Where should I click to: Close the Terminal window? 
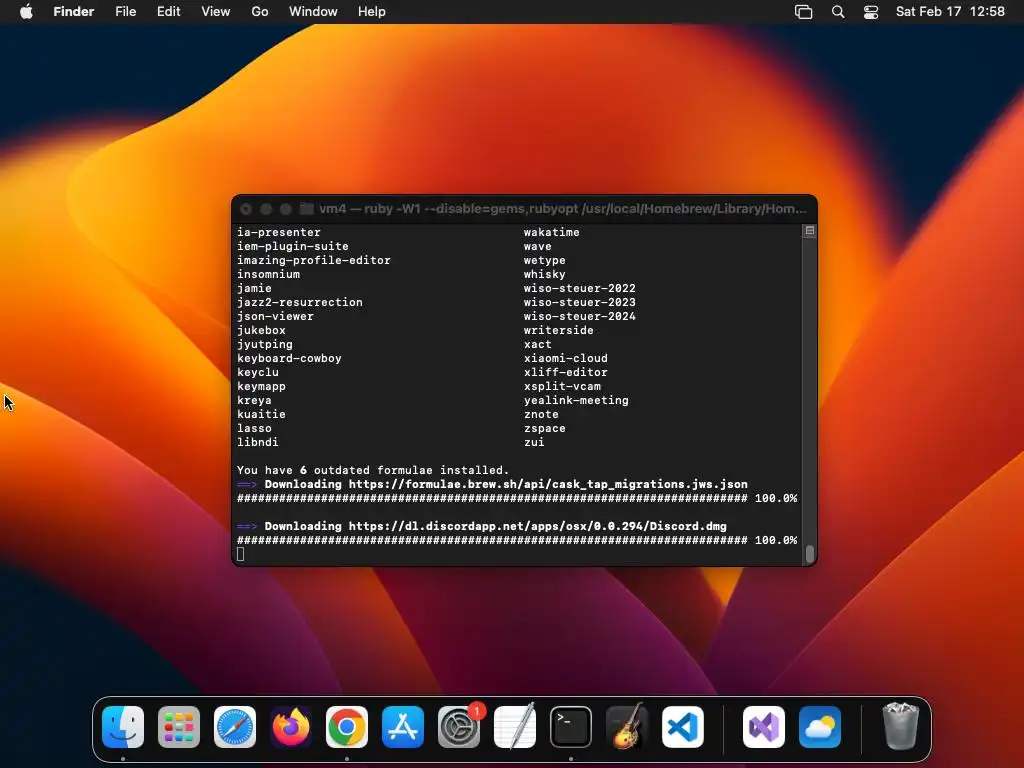246,209
